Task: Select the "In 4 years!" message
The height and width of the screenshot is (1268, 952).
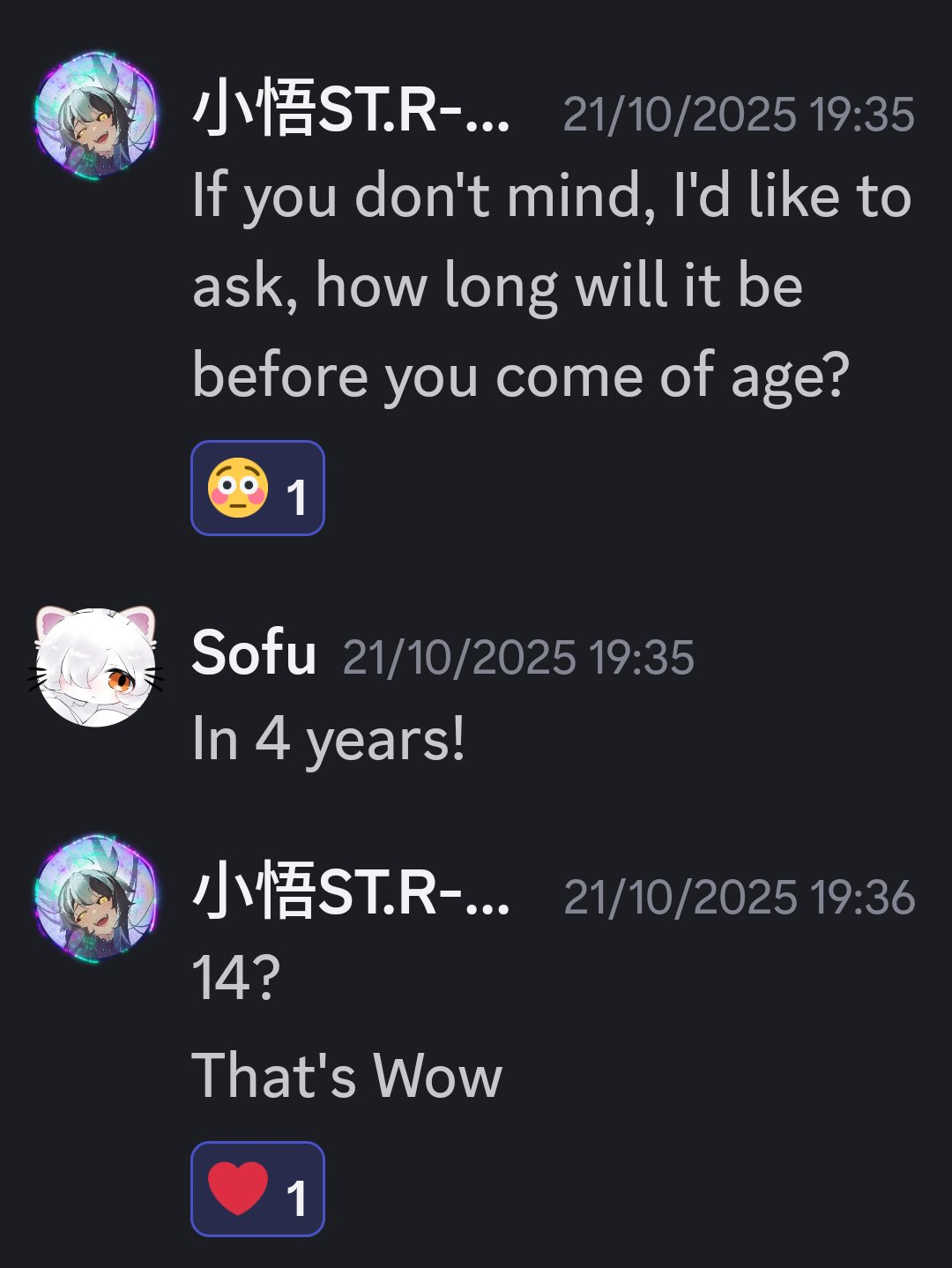Action: (328, 741)
